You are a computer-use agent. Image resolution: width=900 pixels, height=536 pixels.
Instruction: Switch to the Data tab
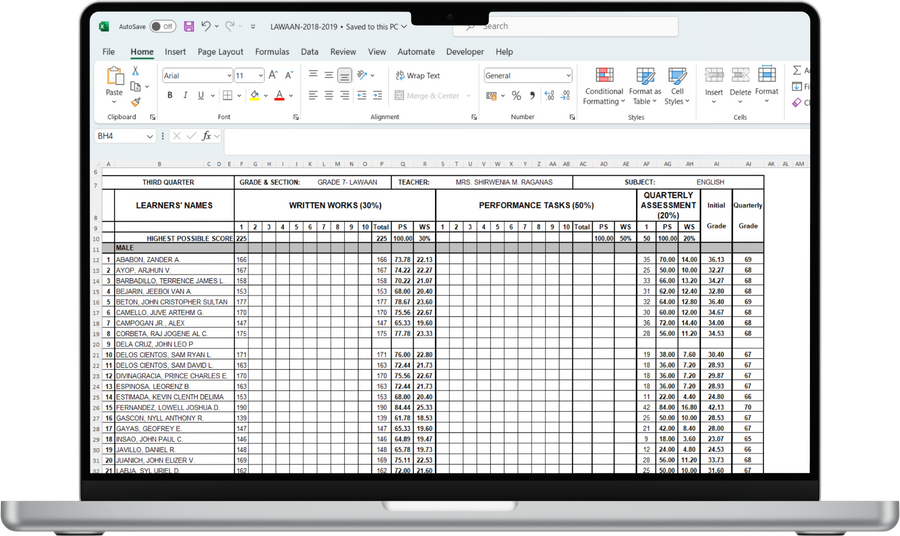point(309,52)
